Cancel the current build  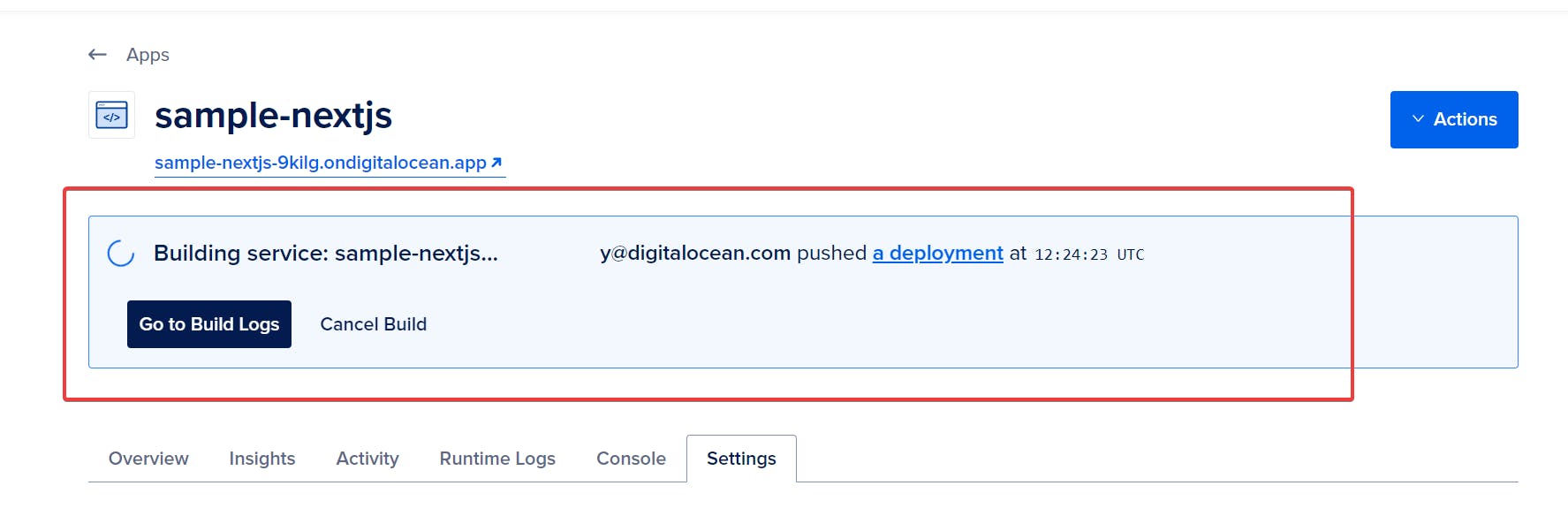click(374, 324)
